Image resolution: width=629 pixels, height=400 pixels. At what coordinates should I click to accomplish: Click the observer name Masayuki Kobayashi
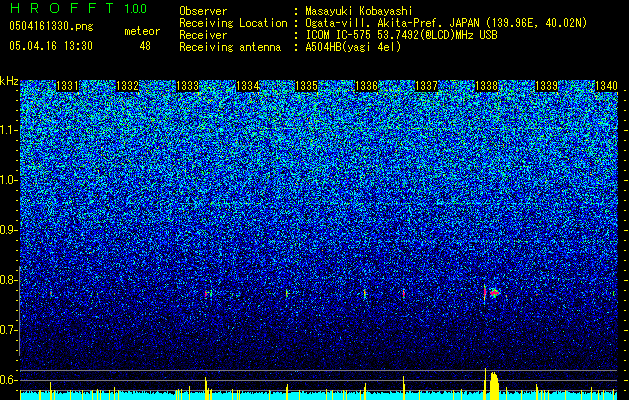click(359, 11)
